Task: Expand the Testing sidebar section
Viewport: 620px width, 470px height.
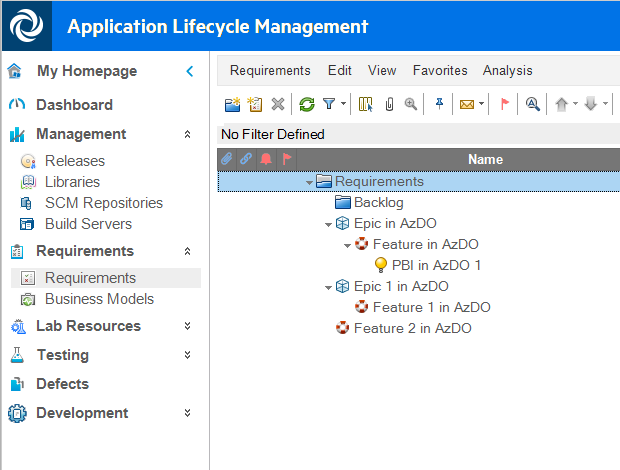Action: click(x=187, y=355)
